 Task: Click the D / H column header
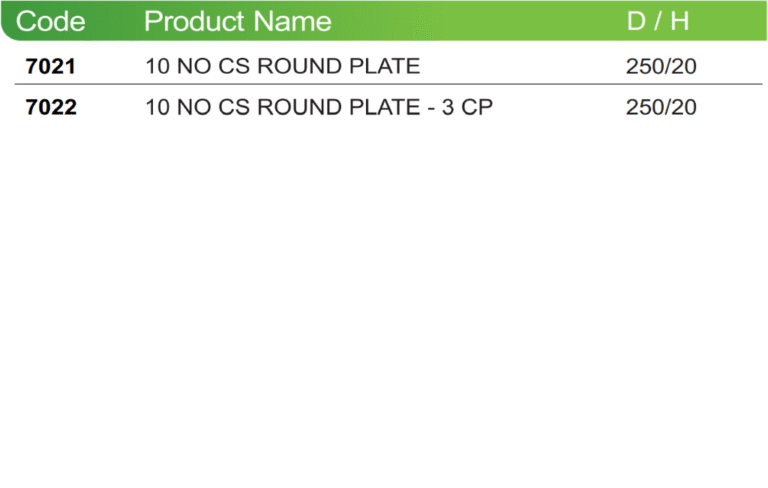[x=658, y=22]
